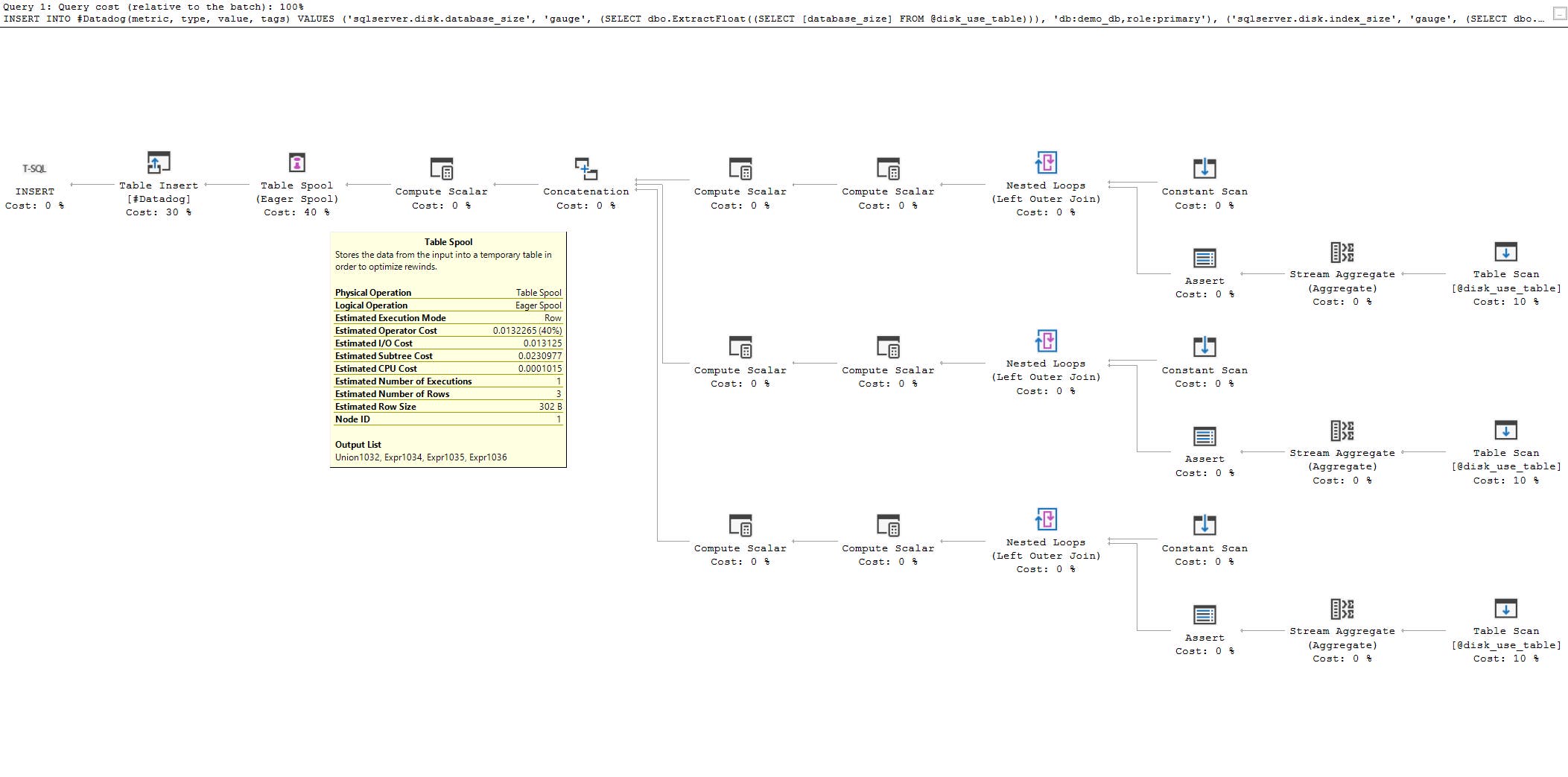Click the T-SQL INSERT statement node
1568x777 pixels.
coord(36,177)
